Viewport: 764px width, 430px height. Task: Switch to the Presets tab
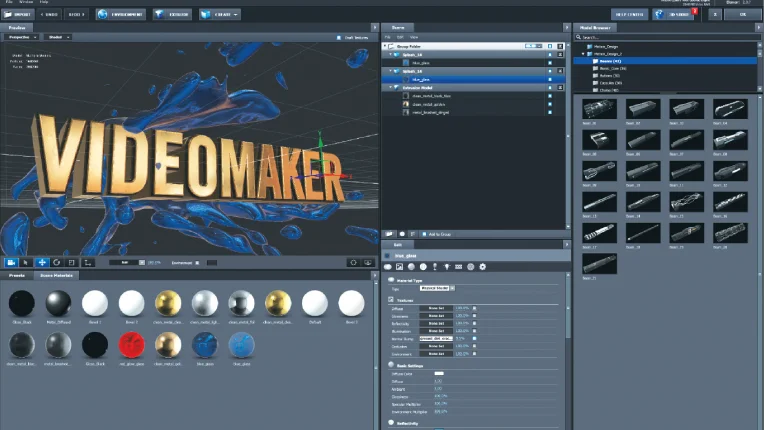[x=17, y=276]
